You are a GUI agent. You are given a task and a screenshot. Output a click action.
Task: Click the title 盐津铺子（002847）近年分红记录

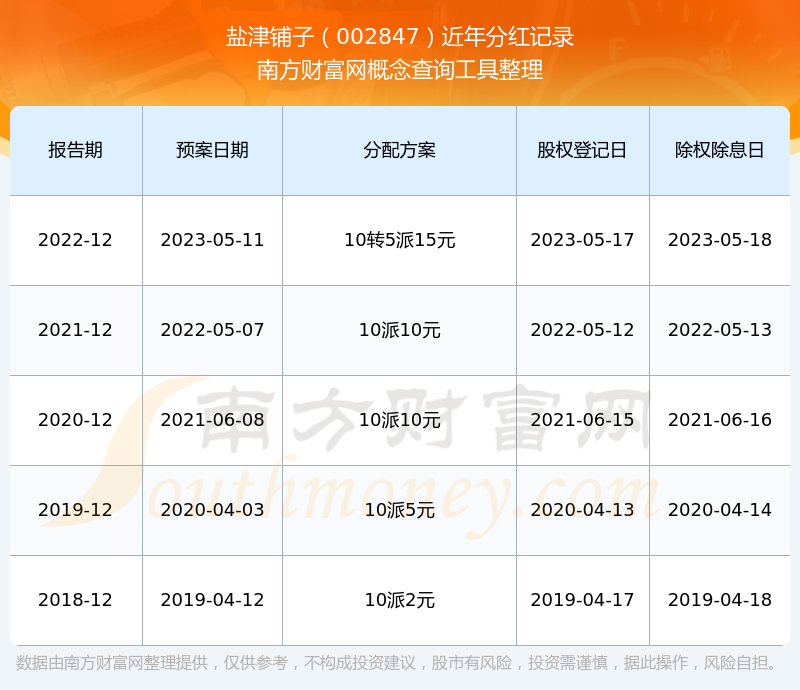point(400,37)
